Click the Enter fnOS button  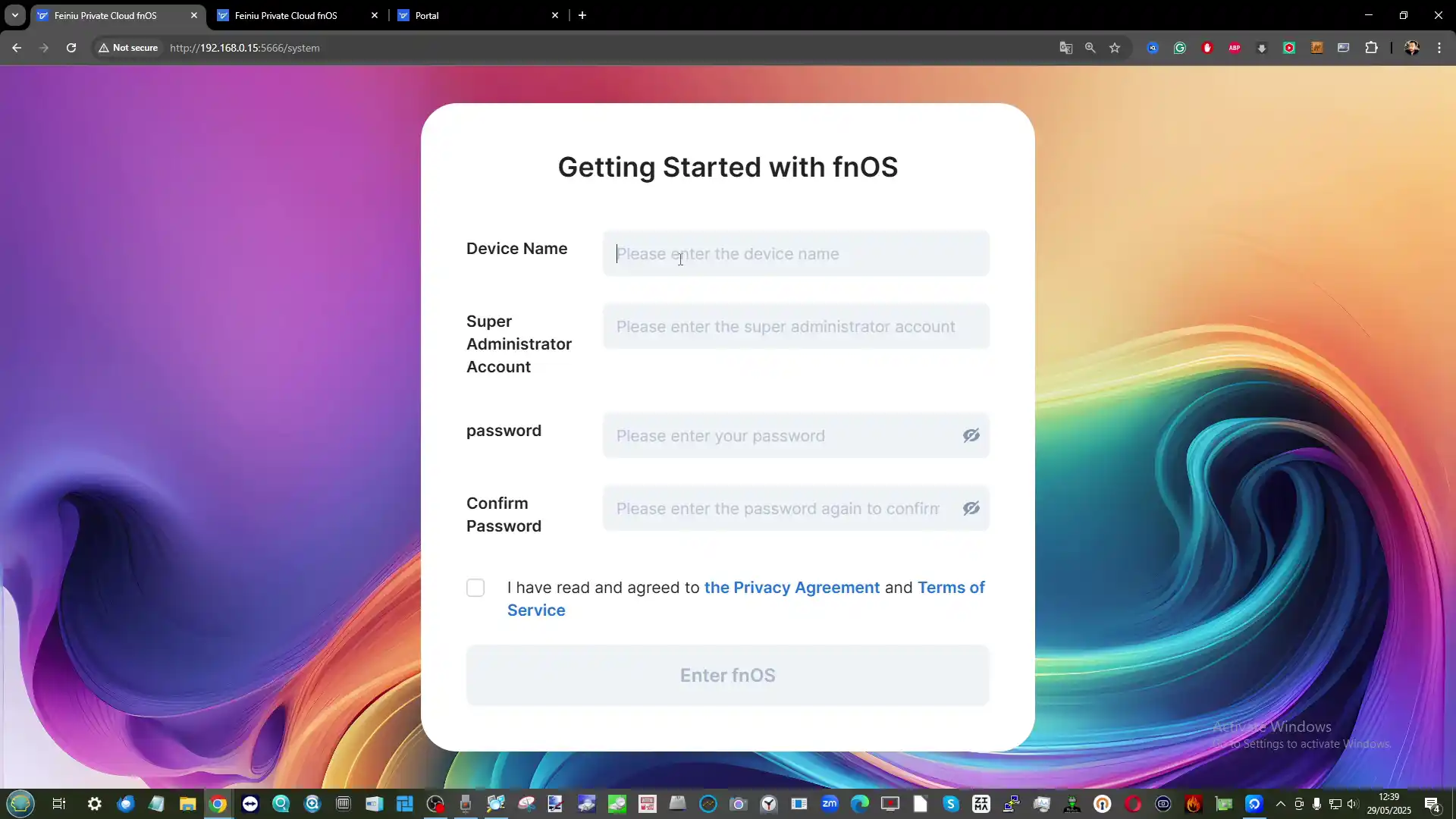pyautogui.click(x=727, y=675)
